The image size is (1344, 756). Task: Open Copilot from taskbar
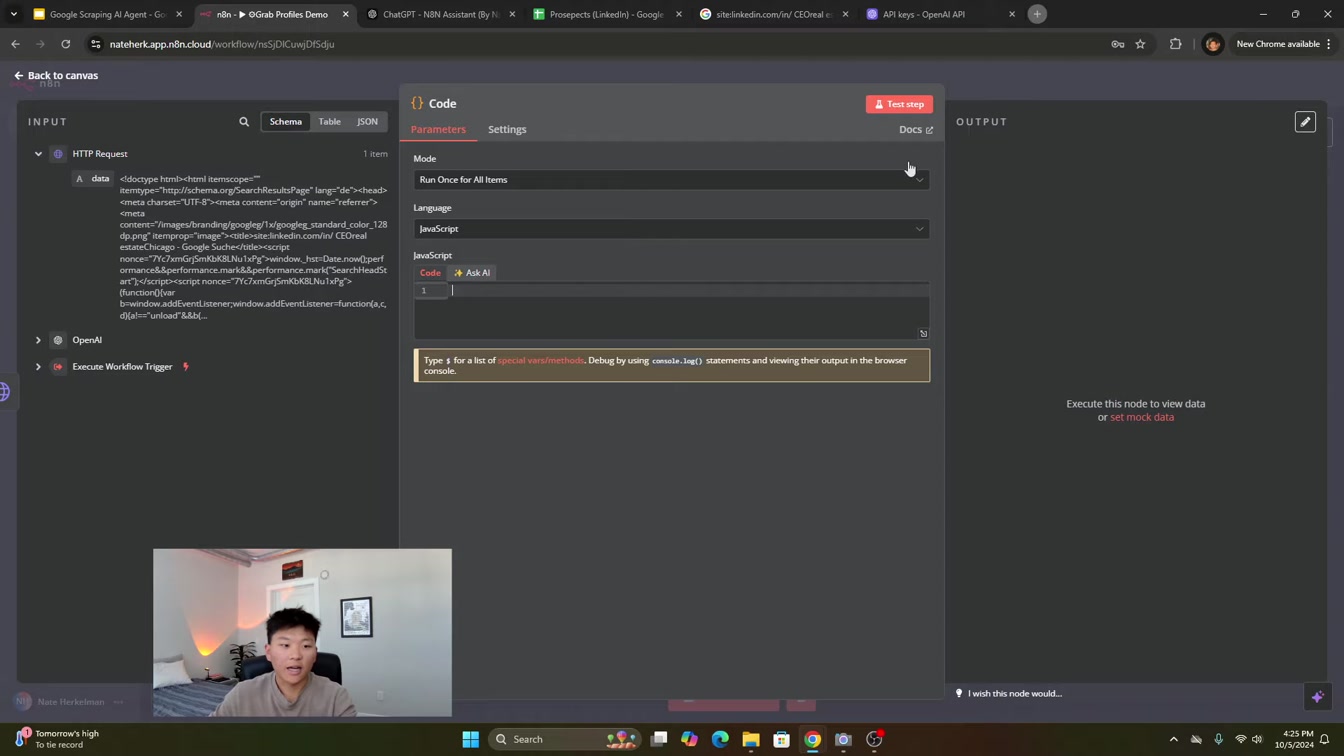[x=689, y=740]
